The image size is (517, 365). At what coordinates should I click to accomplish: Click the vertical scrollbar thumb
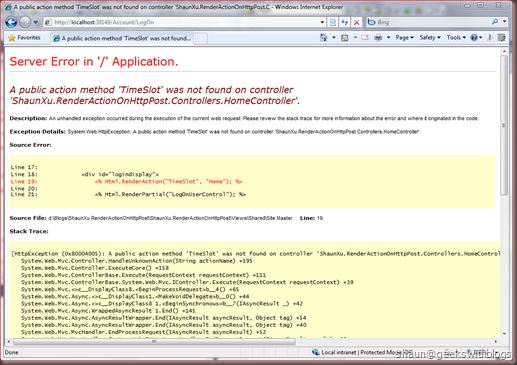coord(504,125)
